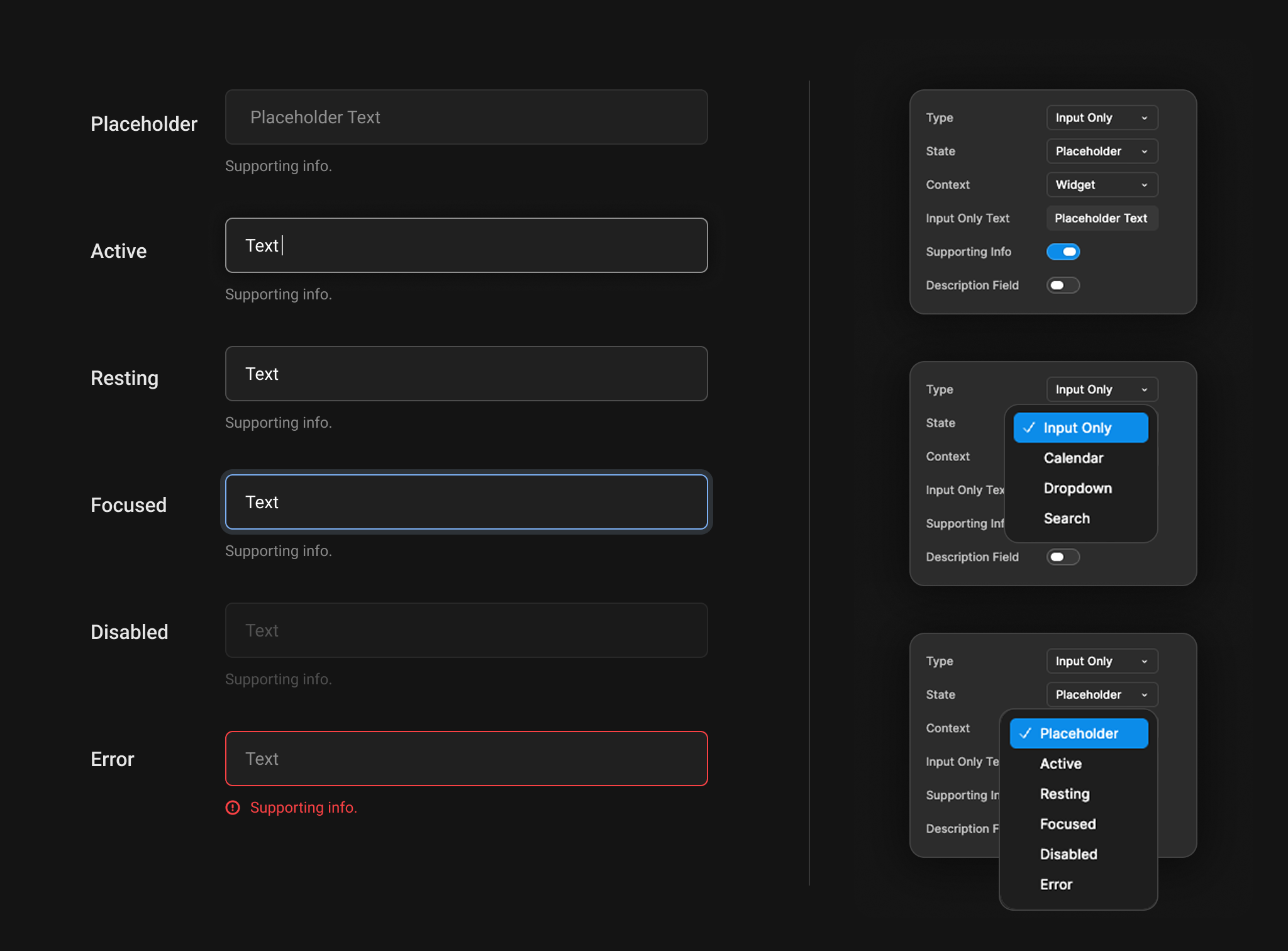Edit the Input Only Text value field
This screenshot has width=1288, height=951.
tap(1102, 218)
